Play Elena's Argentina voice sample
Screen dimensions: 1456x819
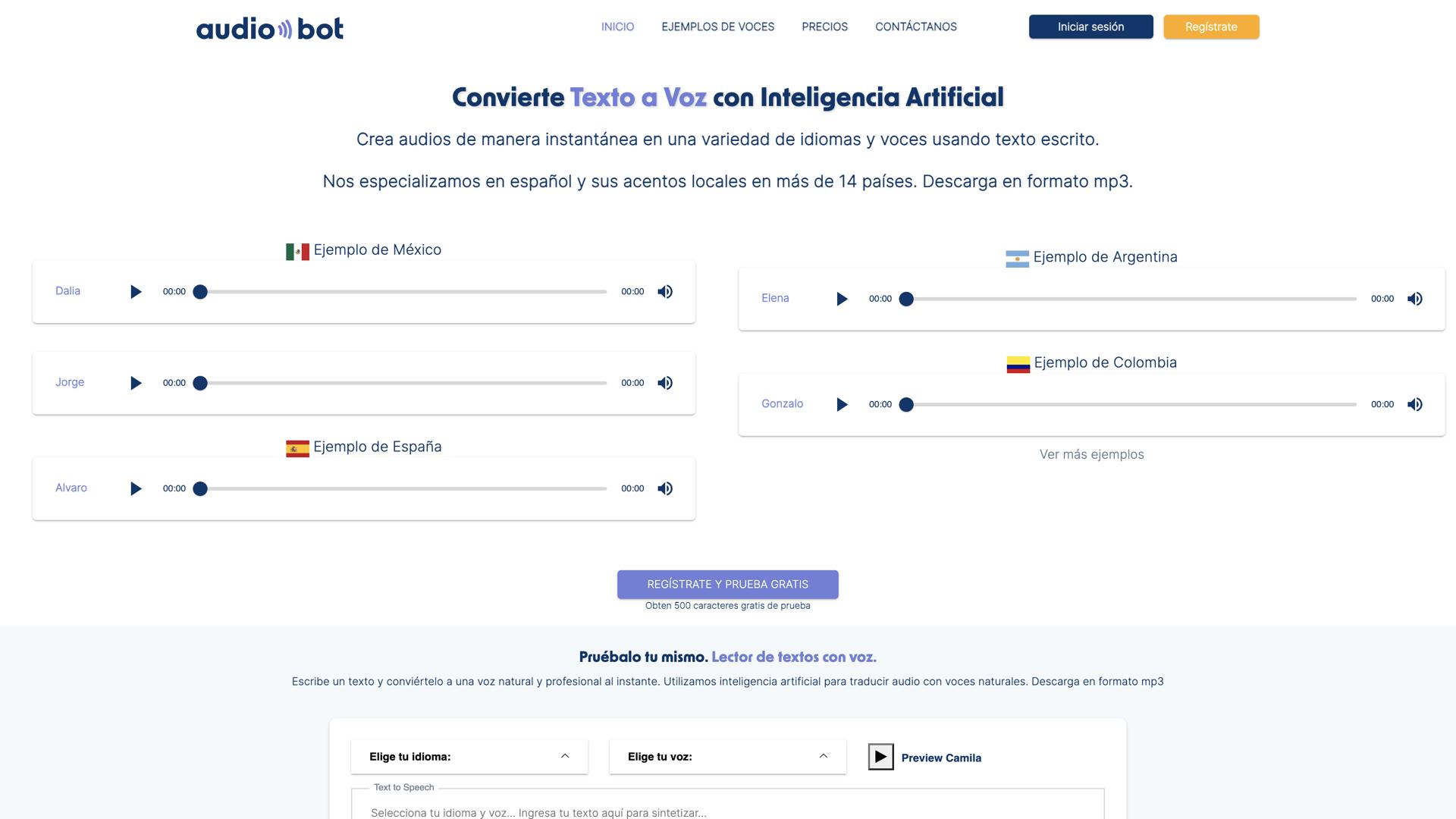coord(841,299)
